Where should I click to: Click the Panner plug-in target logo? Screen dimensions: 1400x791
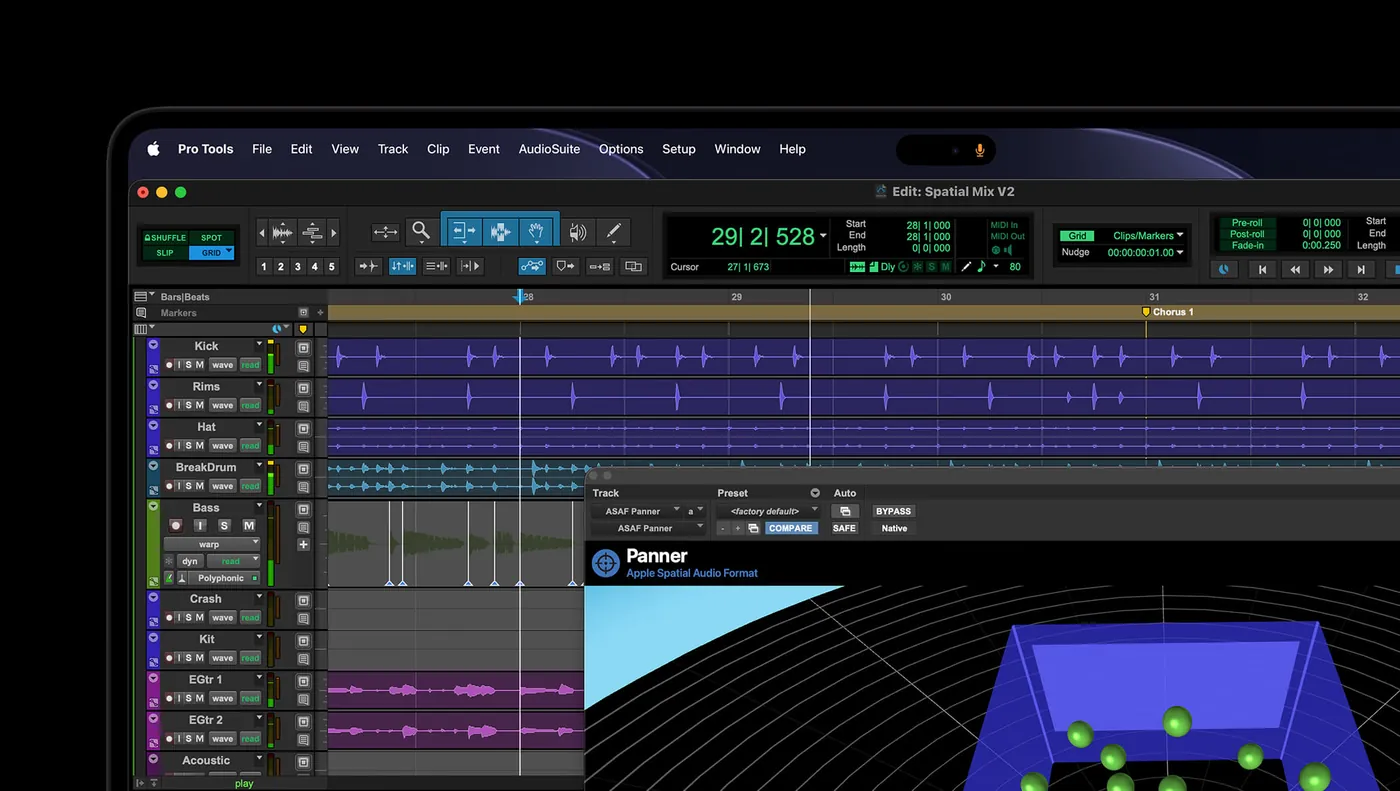point(605,563)
